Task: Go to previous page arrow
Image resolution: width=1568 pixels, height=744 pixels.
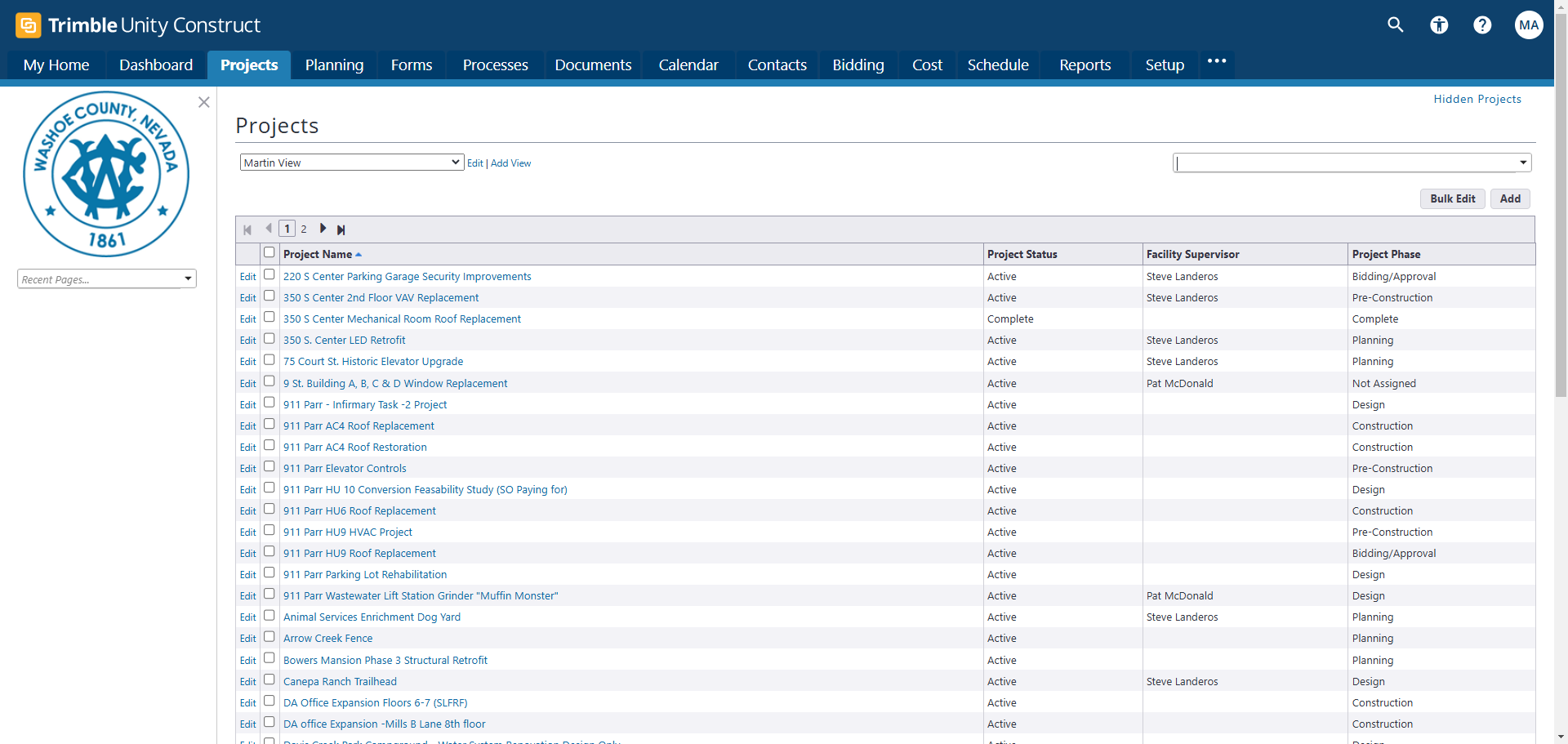Action: [x=268, y=229]
